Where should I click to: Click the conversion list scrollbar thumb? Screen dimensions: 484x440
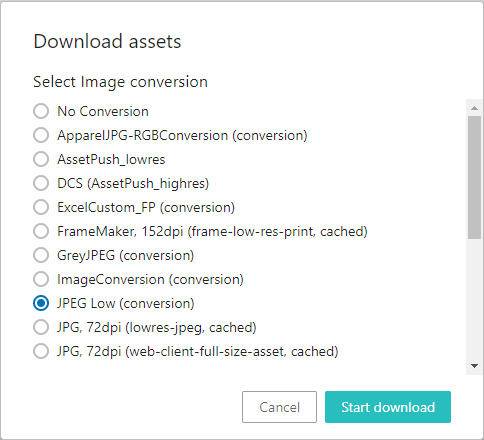tap(474, 177)
